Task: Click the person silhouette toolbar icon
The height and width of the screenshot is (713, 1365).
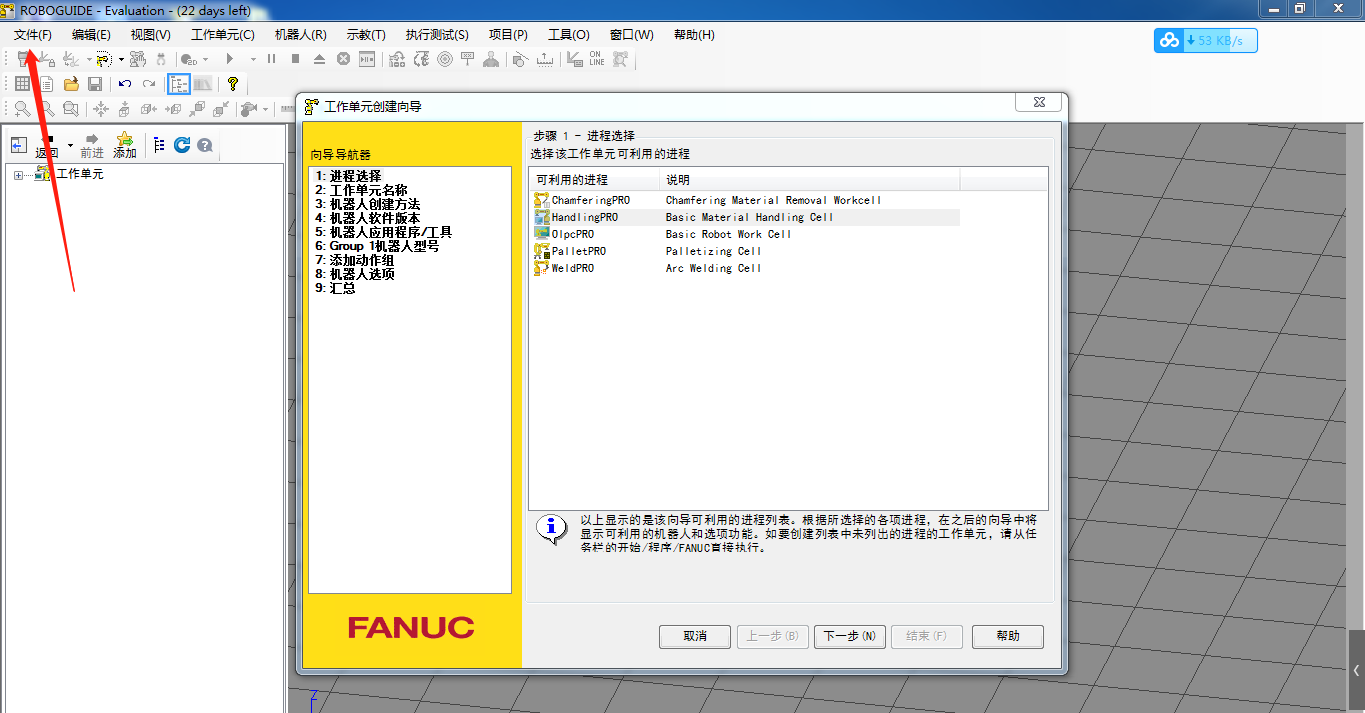Action: tap(490, 59)
